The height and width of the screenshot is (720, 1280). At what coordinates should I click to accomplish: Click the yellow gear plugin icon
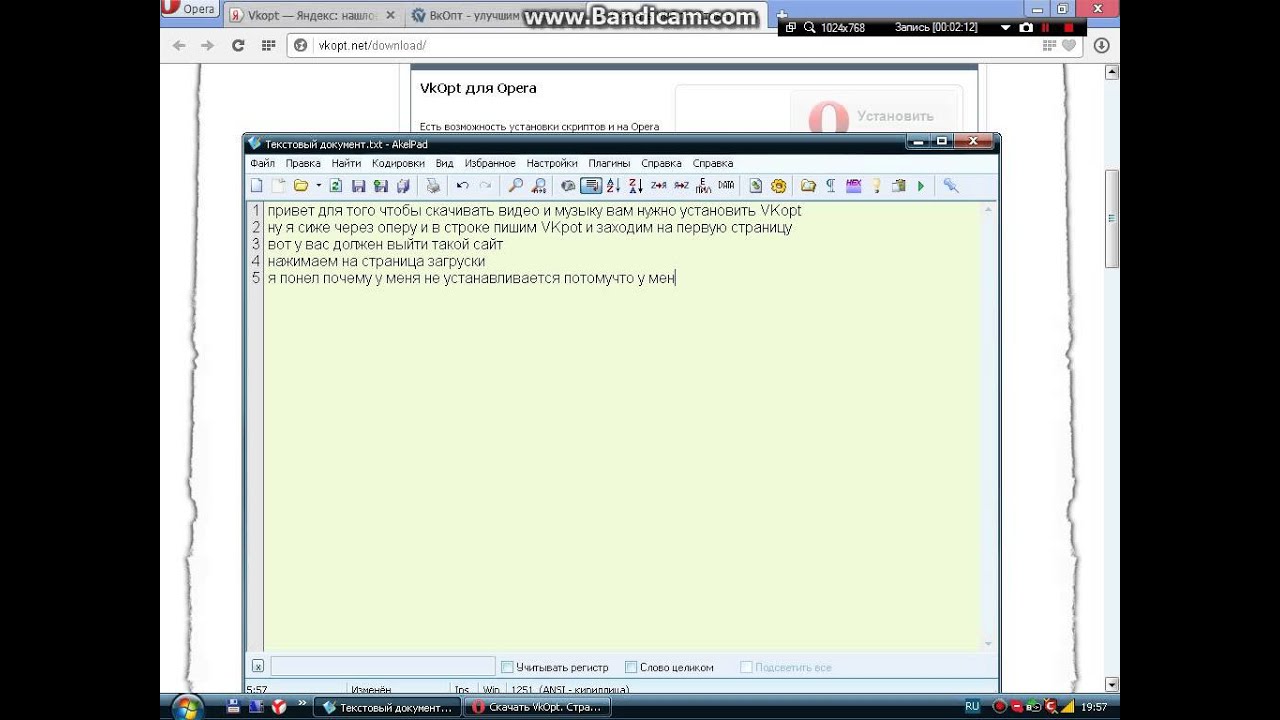778,185
